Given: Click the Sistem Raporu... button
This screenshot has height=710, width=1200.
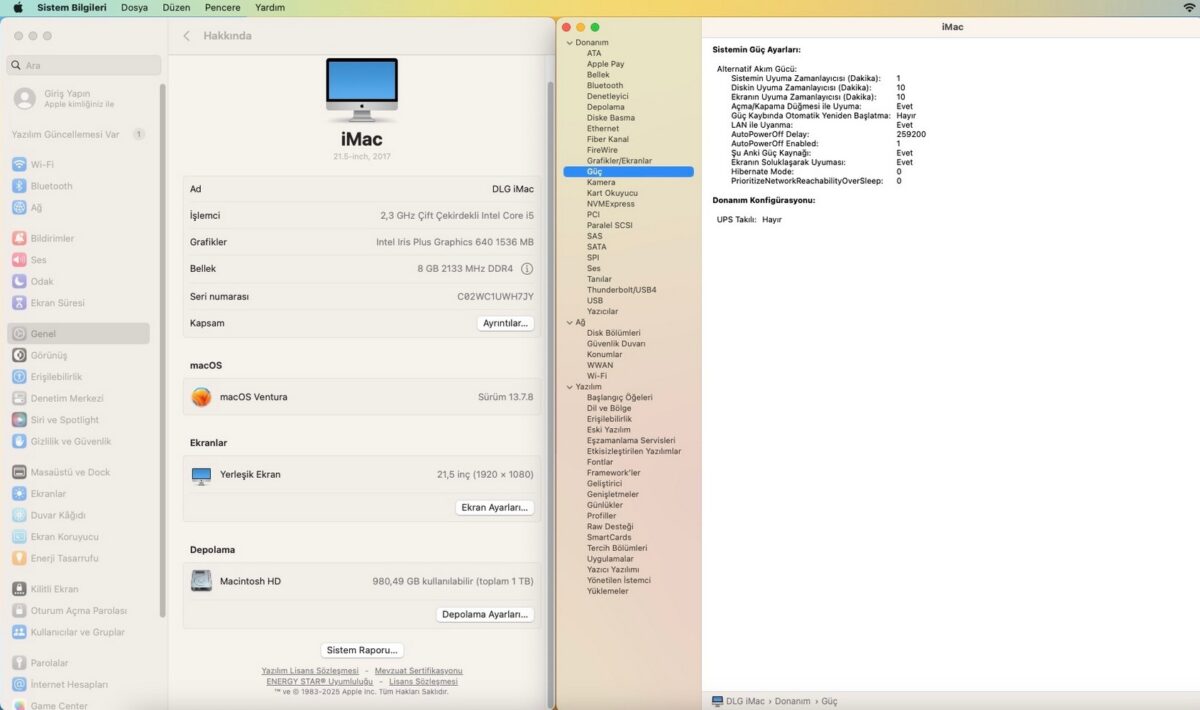Looking at the screenshot, I should [363, 650].
